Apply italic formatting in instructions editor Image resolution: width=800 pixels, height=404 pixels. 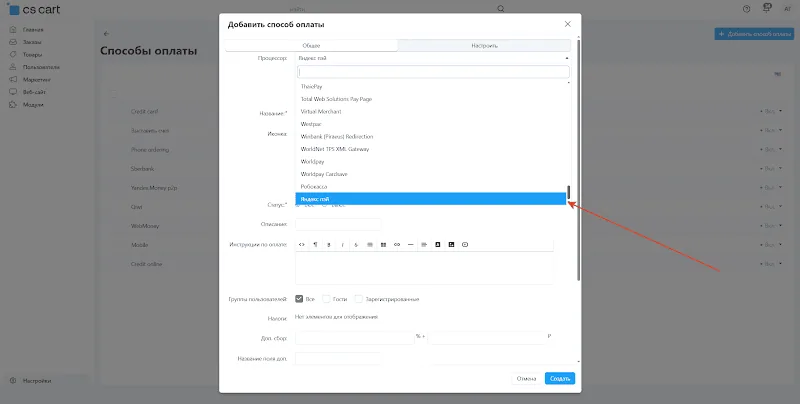click(342, 245)
